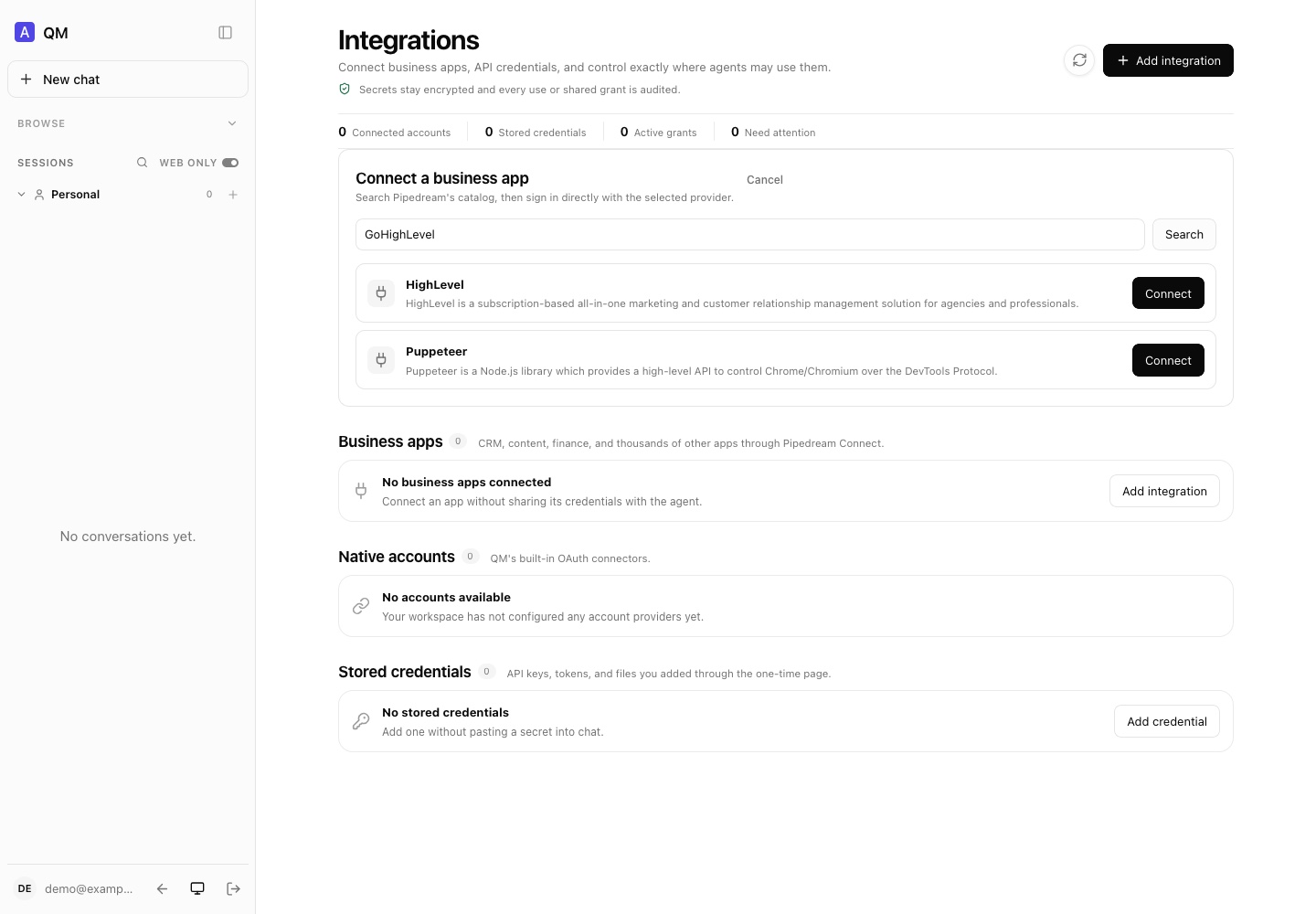Click the back arrow in the footer
Screen dimensions: 1316x914
pyautogui.click(x=162, y=888)
